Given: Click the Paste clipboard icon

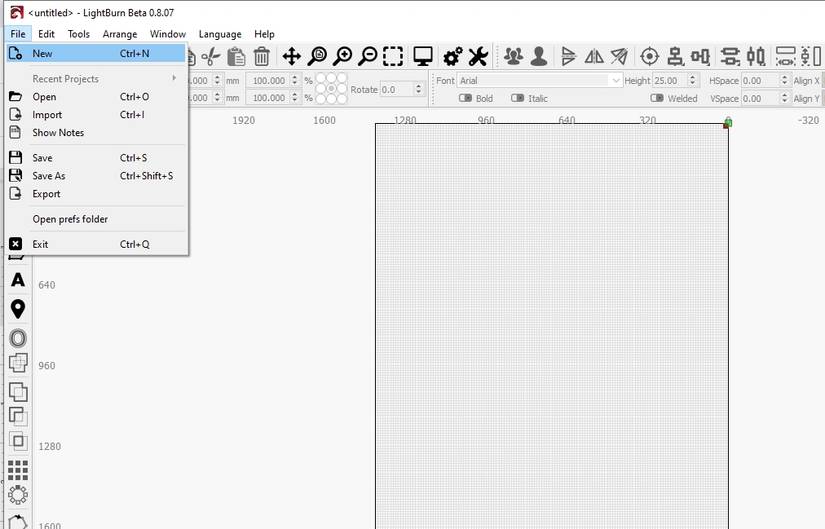Looking at the screenshot, I should pyautogui.click(x=236, y=56).
